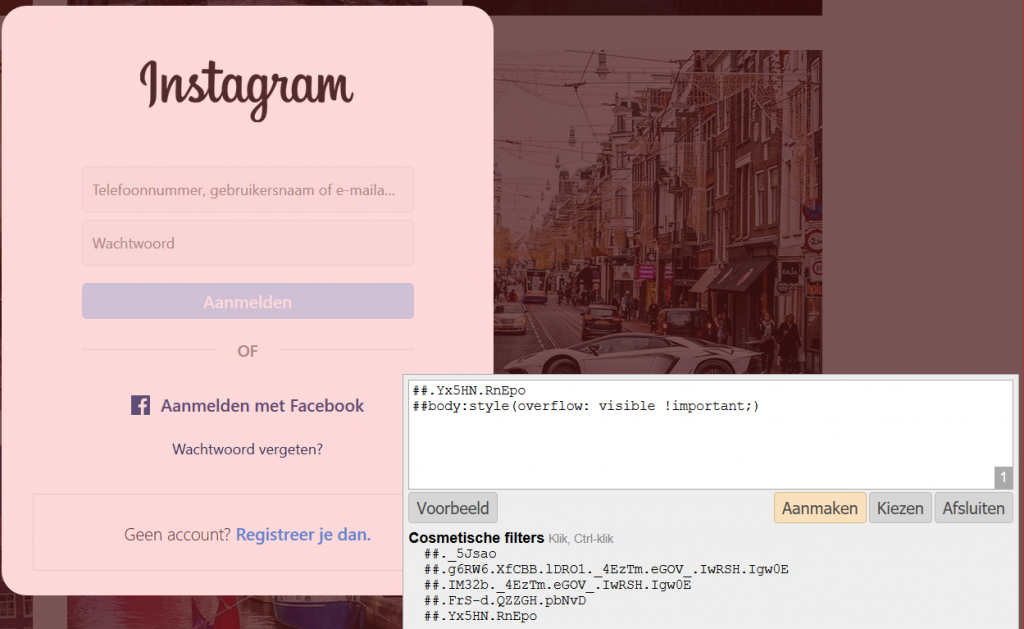Follow the Registreer je dan. link
The image size is (1024, 629).
303,534
